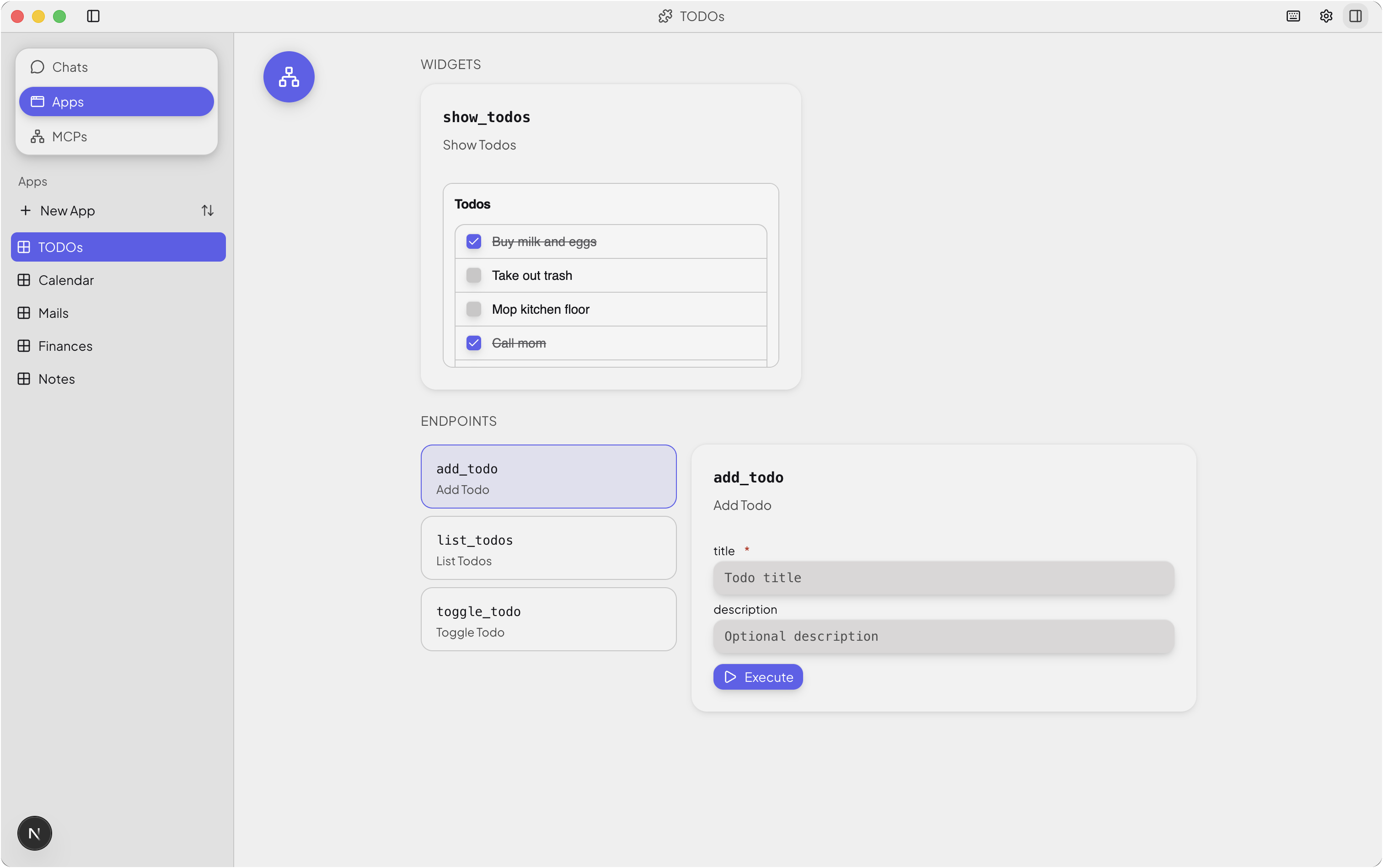The height and width of the screenshot is (868, 1383).
Task: Open the keyboard shortcuts icon
Action: pyautogui.click(x=1293, y=16)
